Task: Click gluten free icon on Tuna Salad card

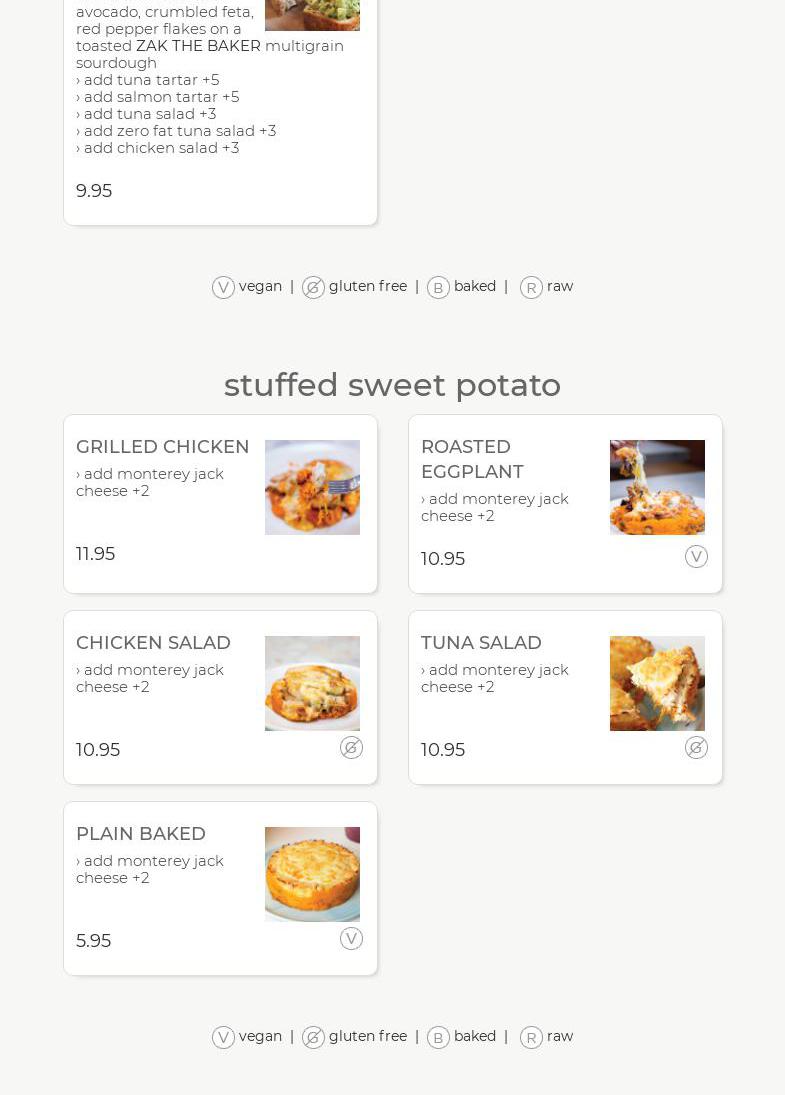Action: pyautogui.click(x=696, y=748)
